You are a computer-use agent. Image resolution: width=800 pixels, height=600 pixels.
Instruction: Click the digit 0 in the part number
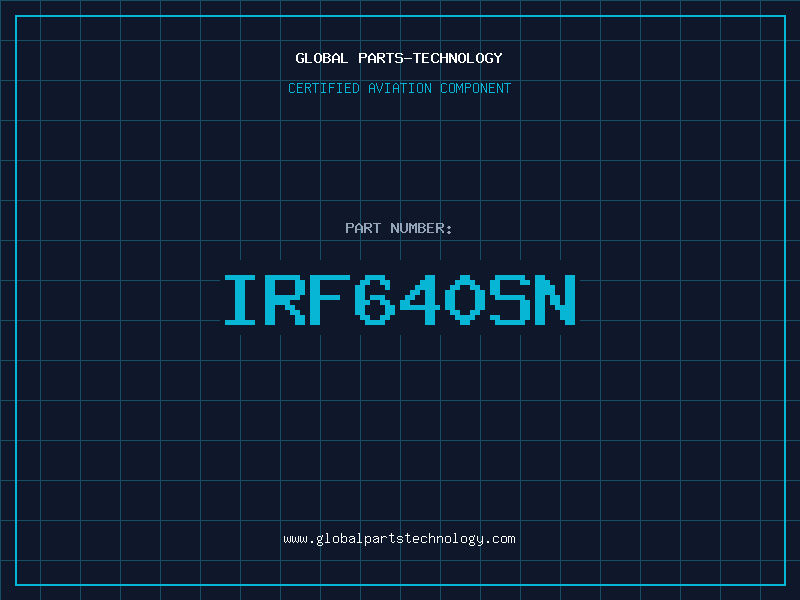click(x=466, y=300)
